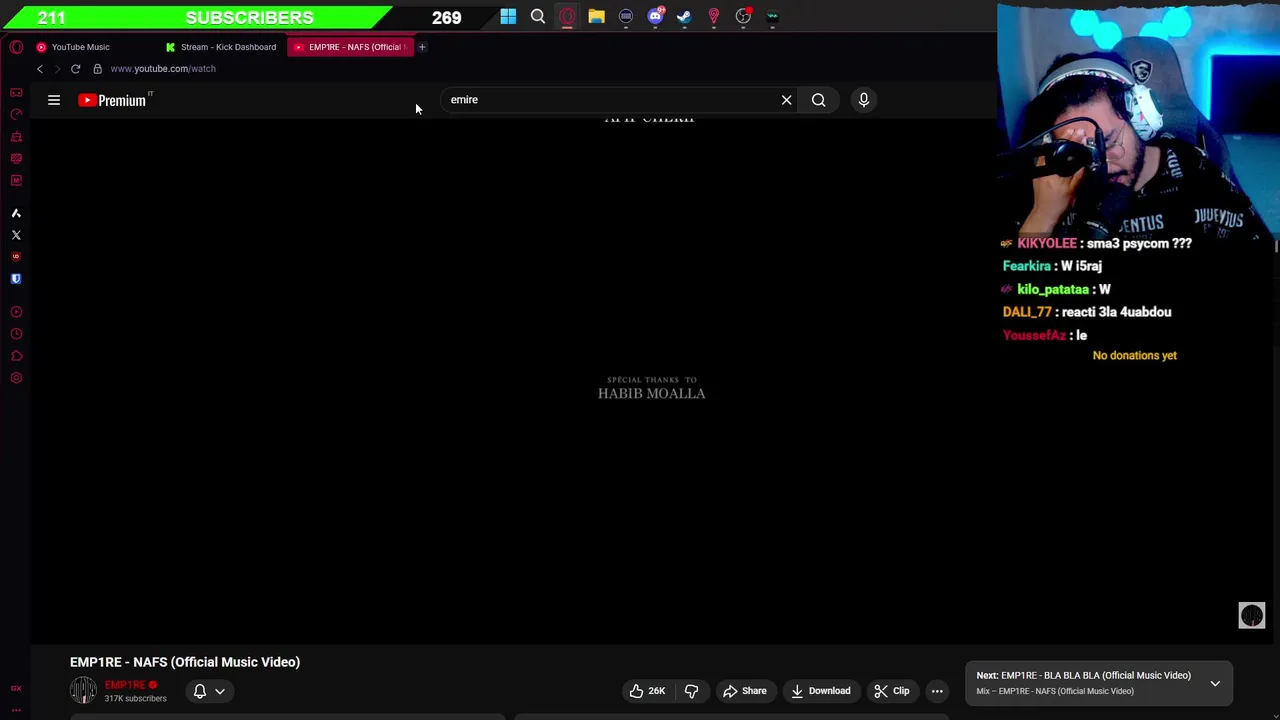Open Bitwarden extension in sidebar
The width and height of the screenshot is (1280, 720).
point(16,279)
